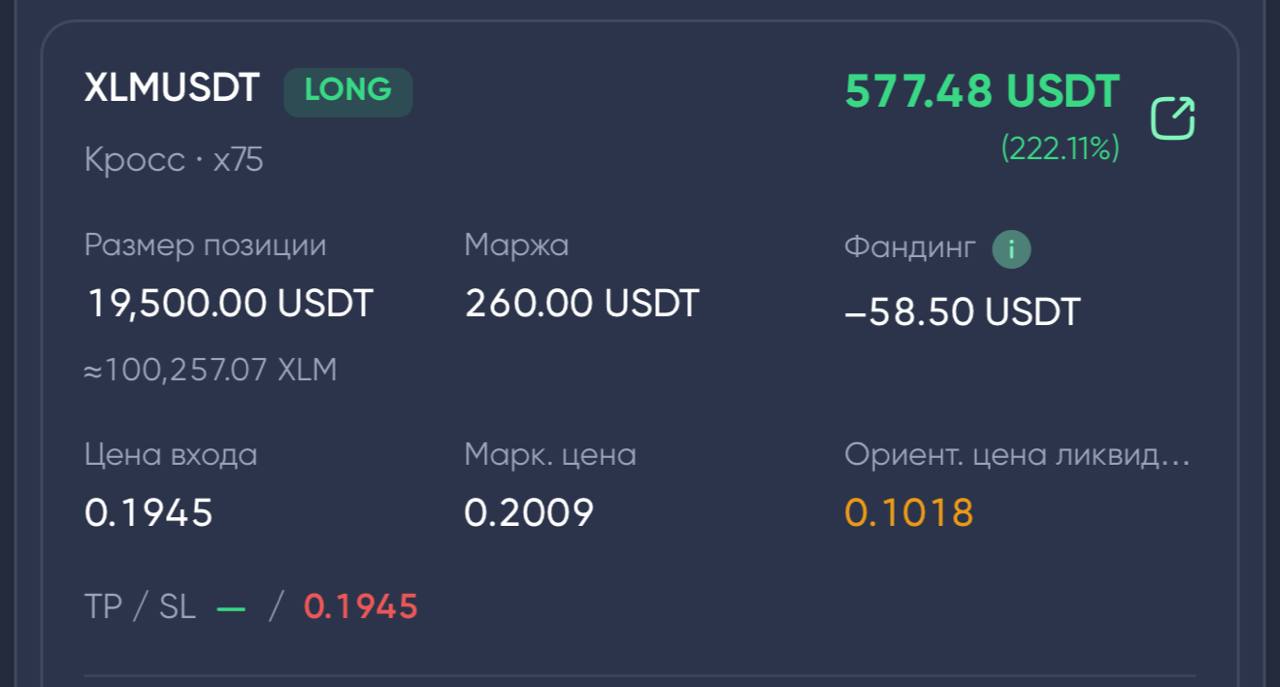The height and width of the screenshot is (687, 1280).
Task: Open the Маржа 260.00 USDT value
Action: coord(581,303)
